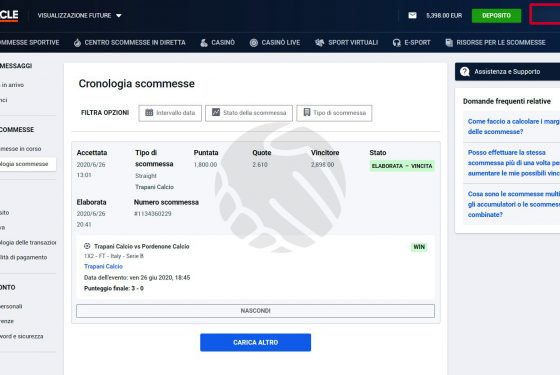Click the e-sport headset icon

[396, 43]
